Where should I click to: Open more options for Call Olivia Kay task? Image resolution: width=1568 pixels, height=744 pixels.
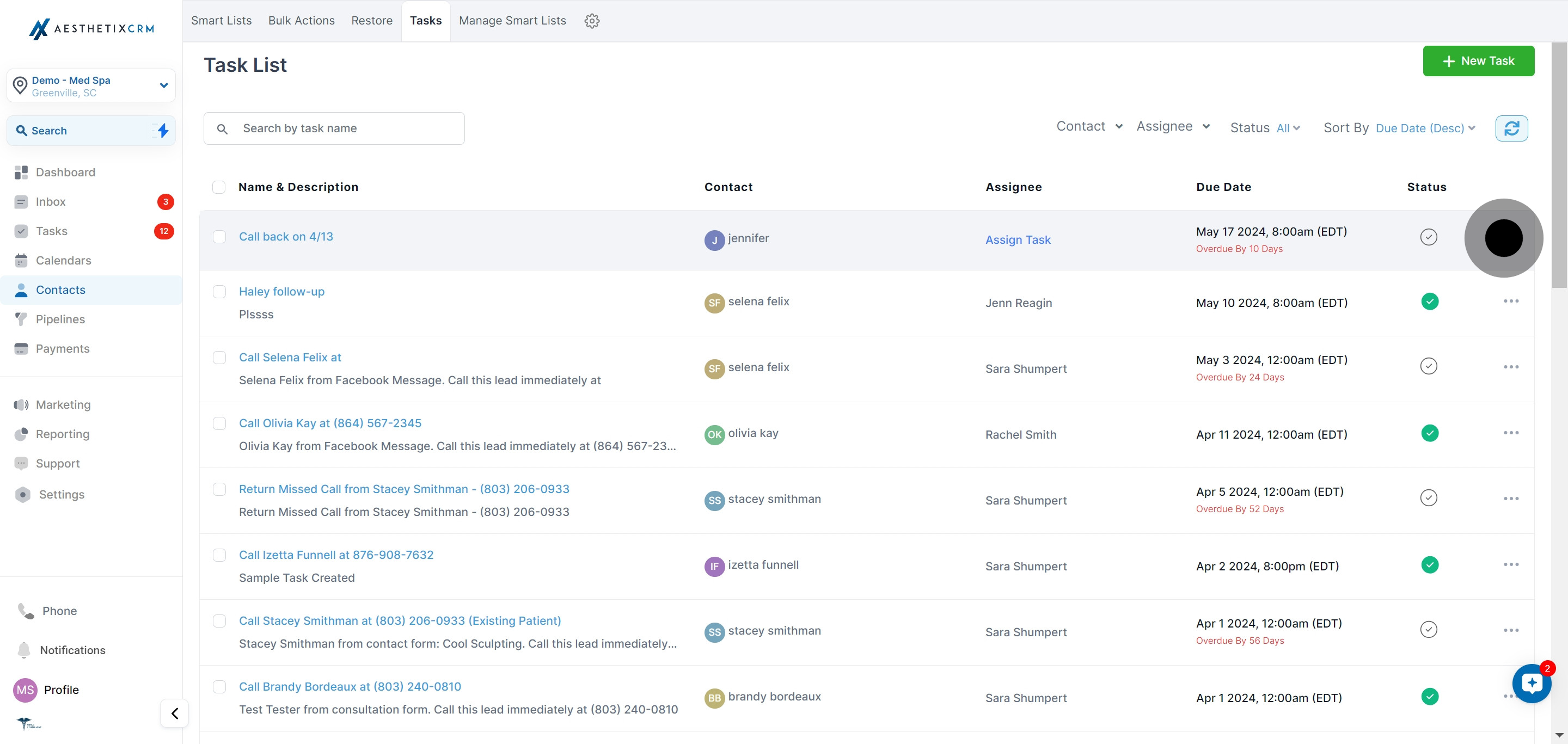[1511, 433]
